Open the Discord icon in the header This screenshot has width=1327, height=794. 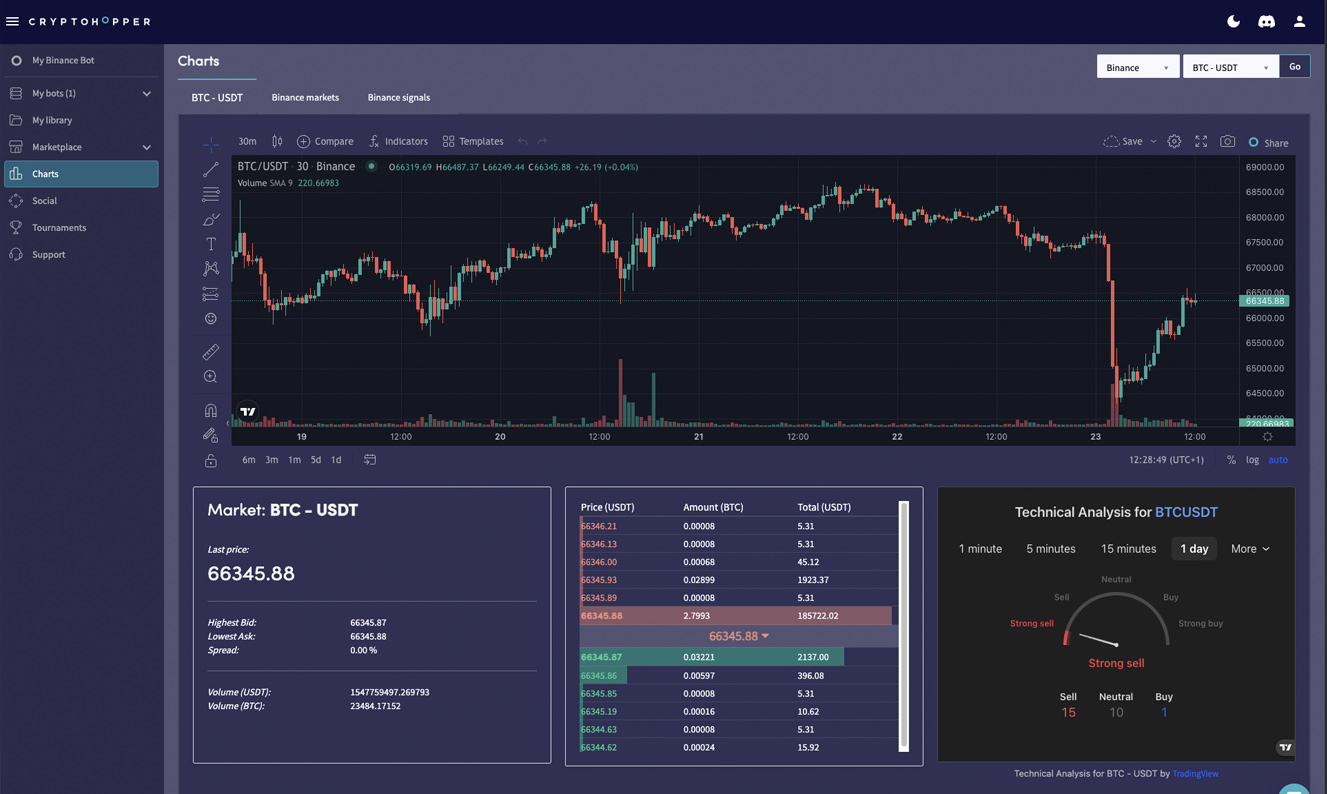pyautogui.click(x=1266, y=21)
